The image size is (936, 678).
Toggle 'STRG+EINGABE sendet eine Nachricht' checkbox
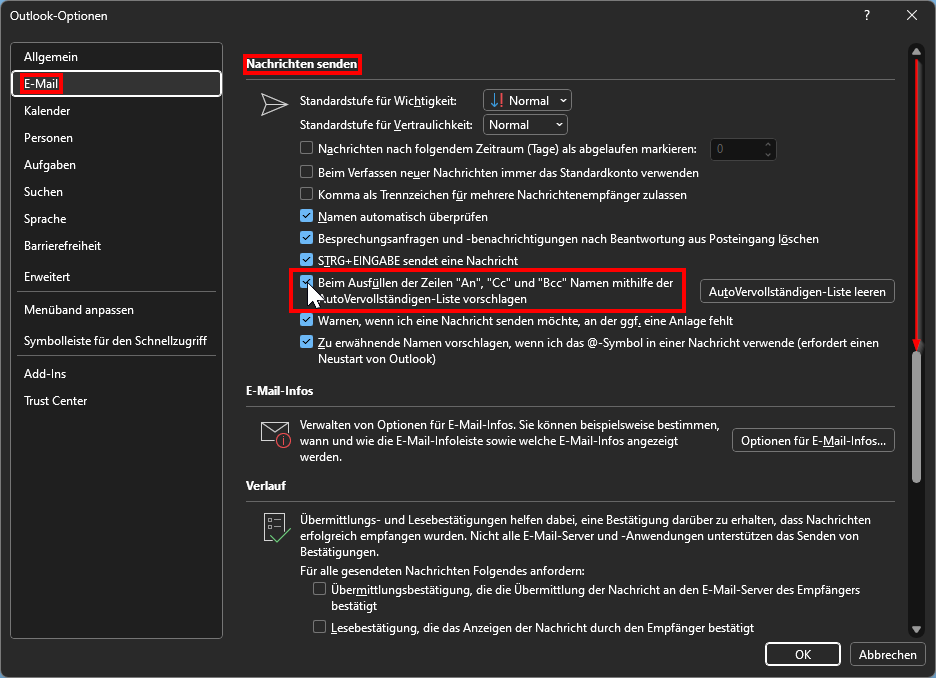point(307,260)
